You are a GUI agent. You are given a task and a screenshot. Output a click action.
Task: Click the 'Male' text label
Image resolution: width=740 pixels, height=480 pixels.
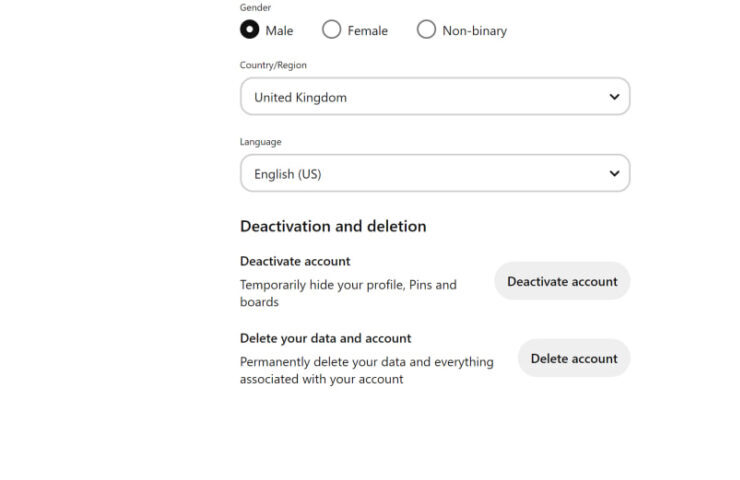pos(279,31)
